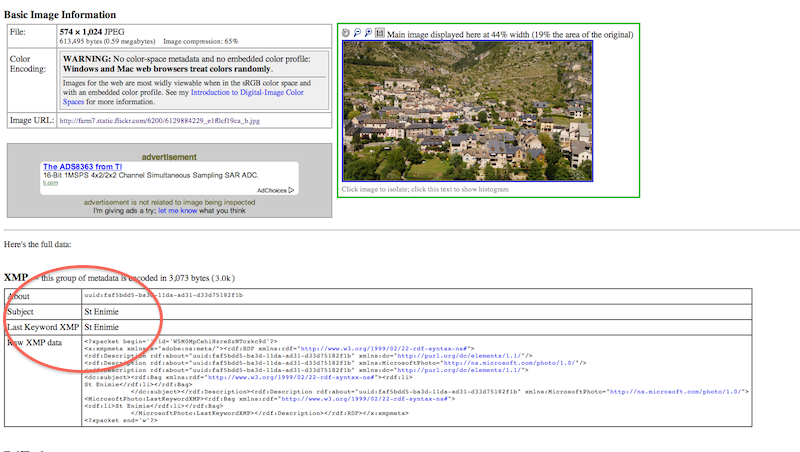This screenshot has width=800, height=452.
Task: Click the Color Encoding row label
Action: click(x=28, y=64)
